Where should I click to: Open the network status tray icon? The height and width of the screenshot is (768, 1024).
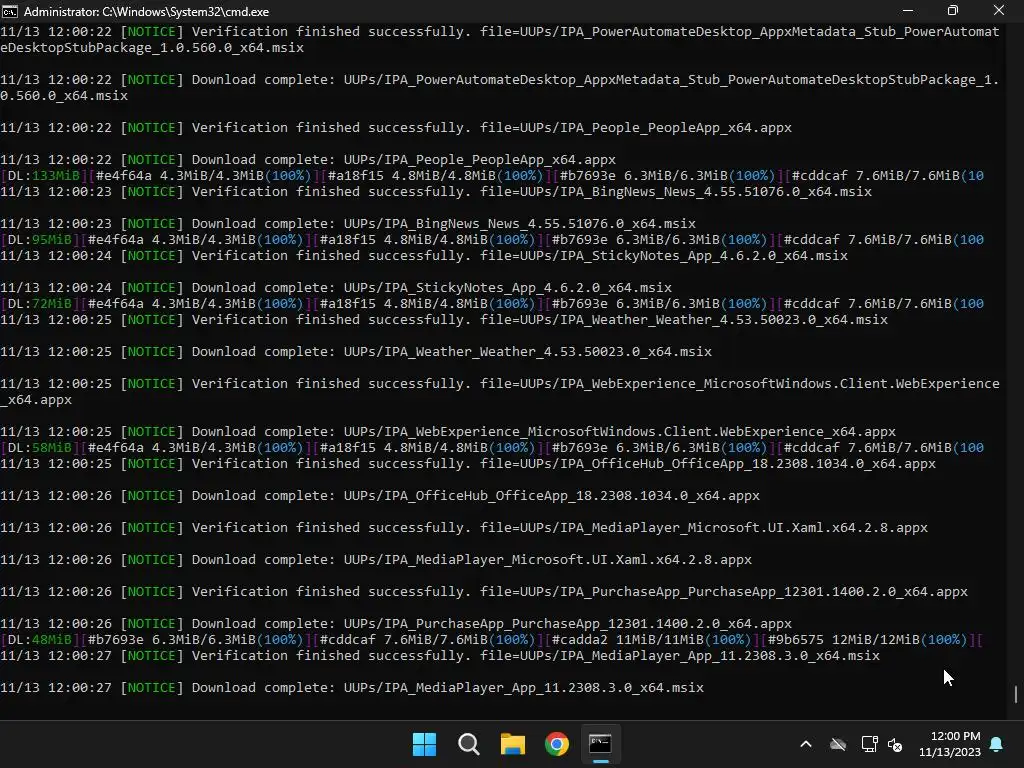click(x=869, y=744)
